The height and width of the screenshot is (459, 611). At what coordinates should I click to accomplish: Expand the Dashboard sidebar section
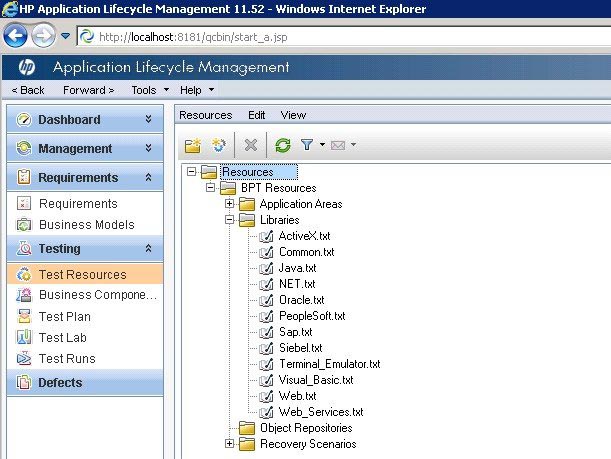[85, 119]
